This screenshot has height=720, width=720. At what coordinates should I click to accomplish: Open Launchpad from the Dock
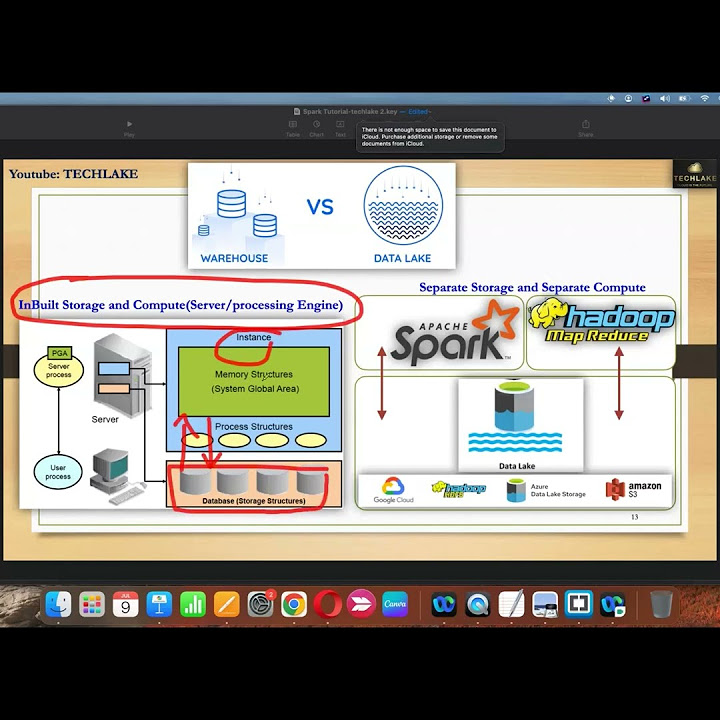(x=92, y=604)
